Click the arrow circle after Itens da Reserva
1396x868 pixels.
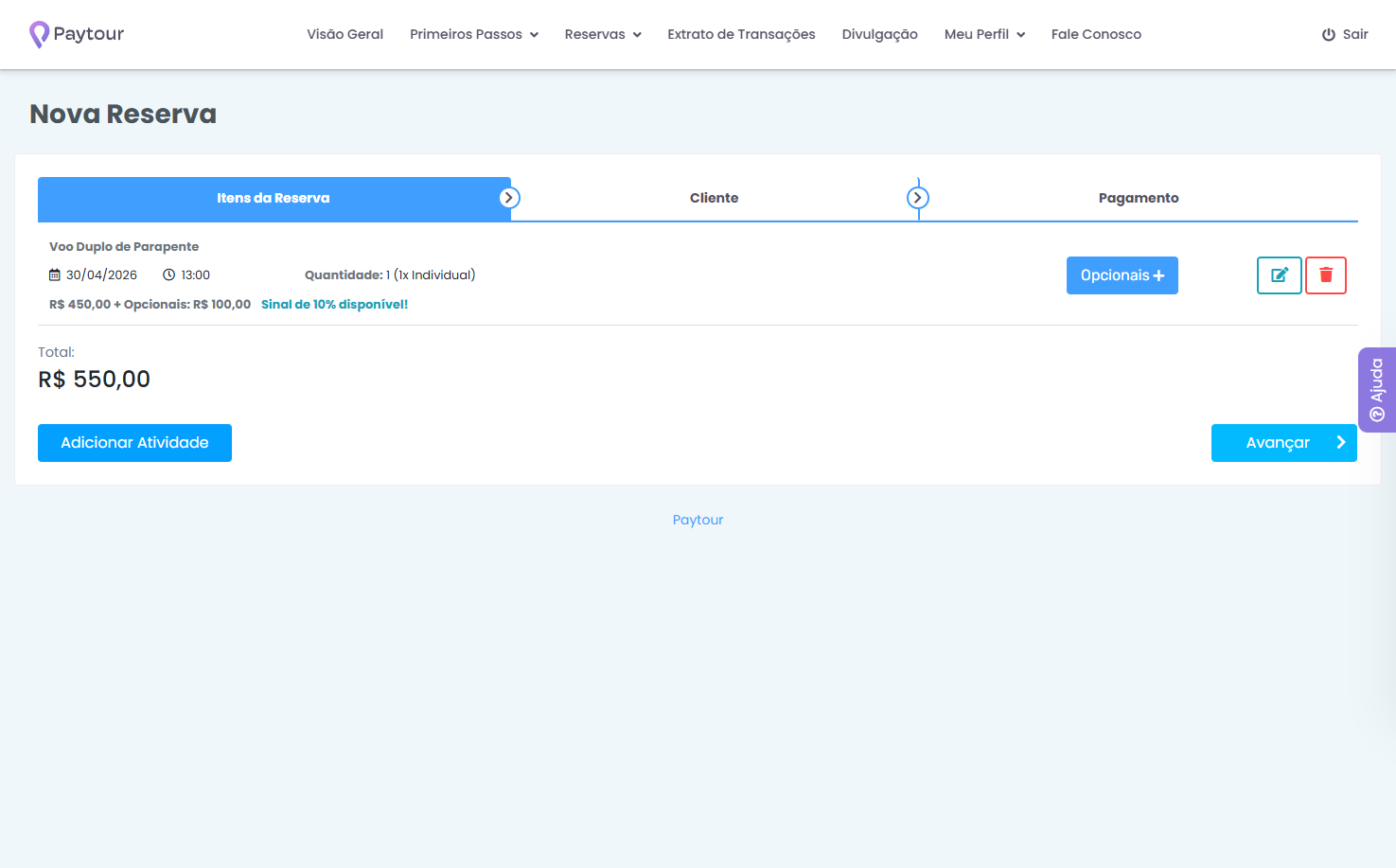[x=509, y=198]
